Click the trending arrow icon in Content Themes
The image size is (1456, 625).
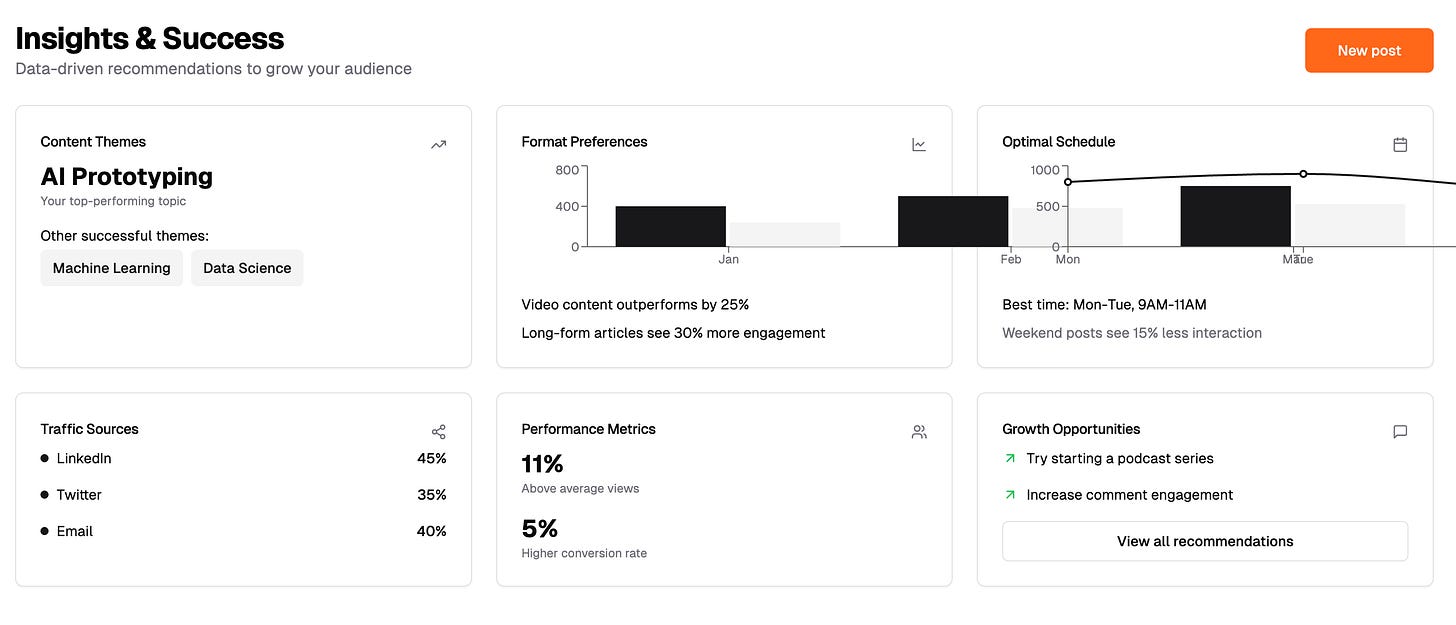click(438, 144)
